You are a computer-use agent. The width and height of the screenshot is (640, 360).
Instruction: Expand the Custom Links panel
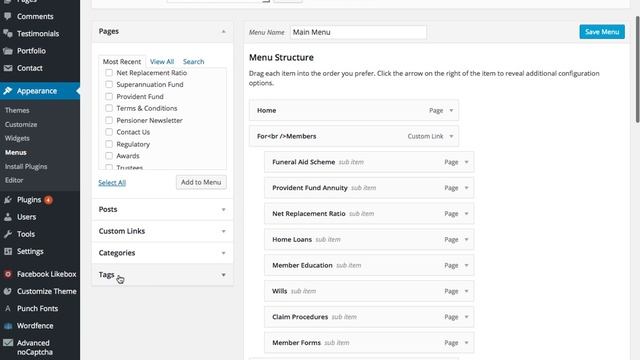click(x=162, y=231)
